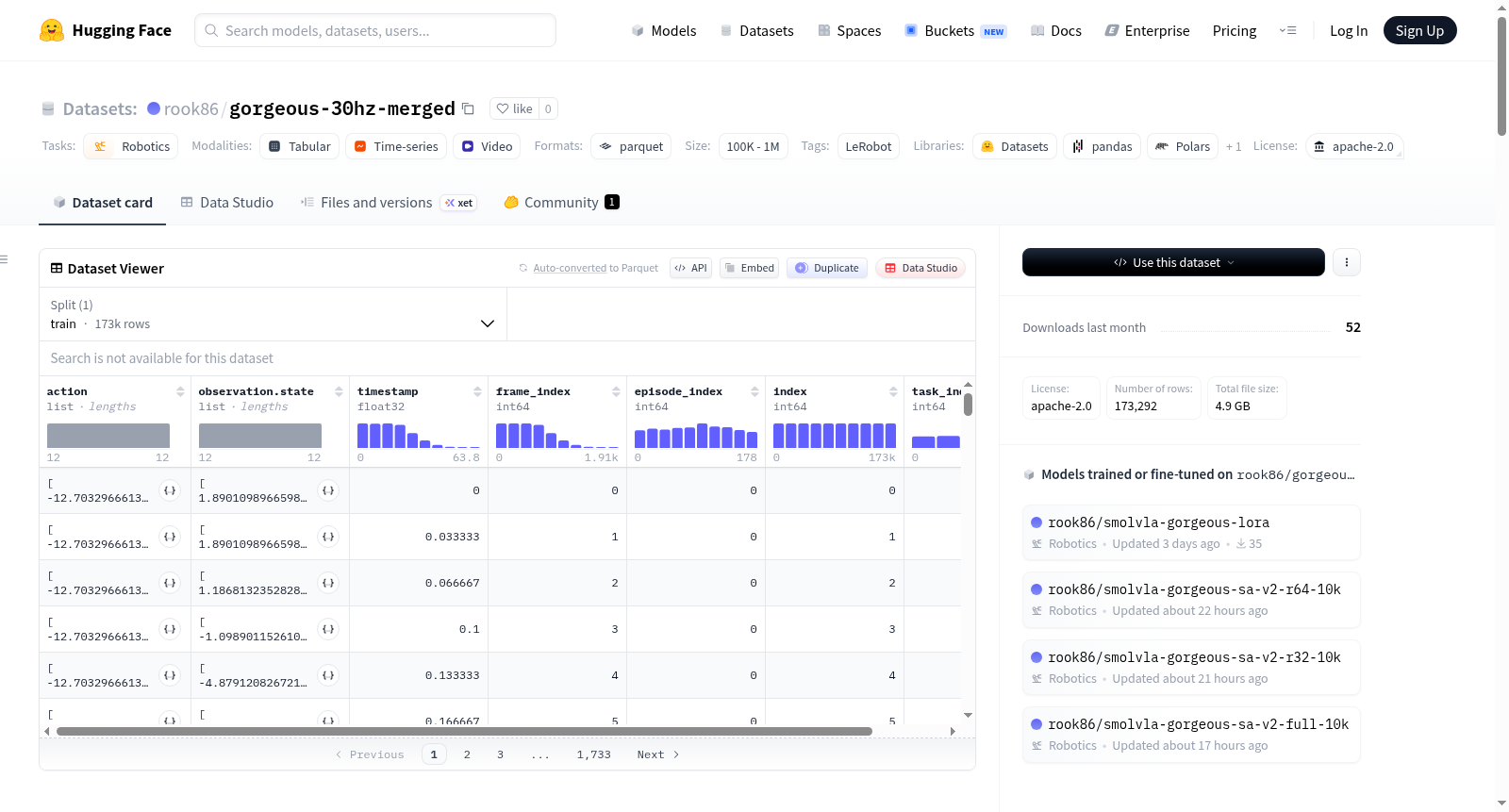The image size is (1509, 812).
Task: Click the Video modality tag
Action: coord(487,146)
